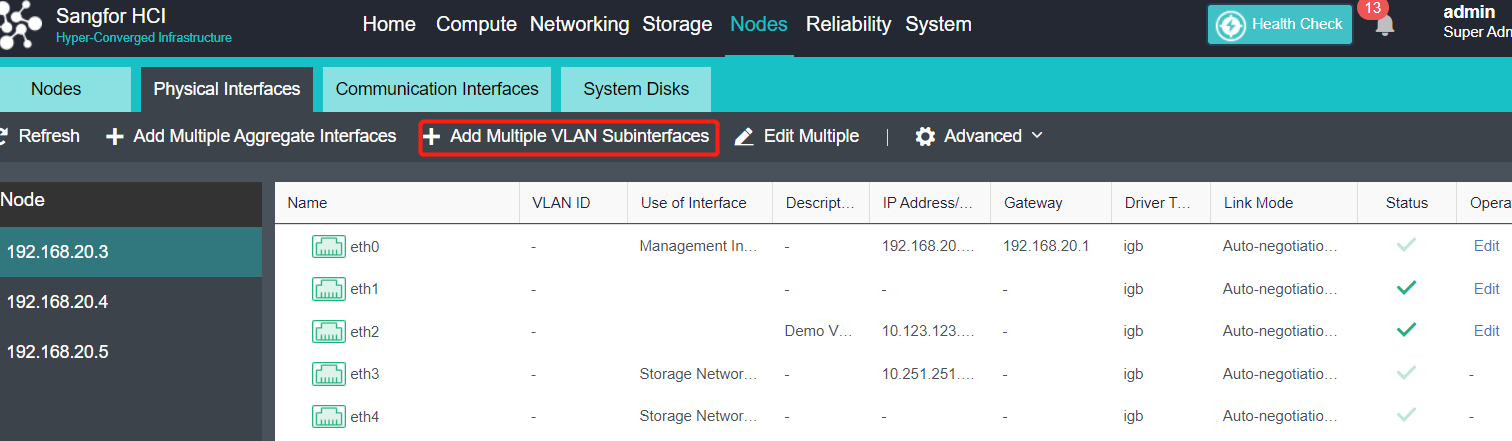Switch to the Communication Interfaces tab
The image size is (1512, 441).
(x=437, y=89)
